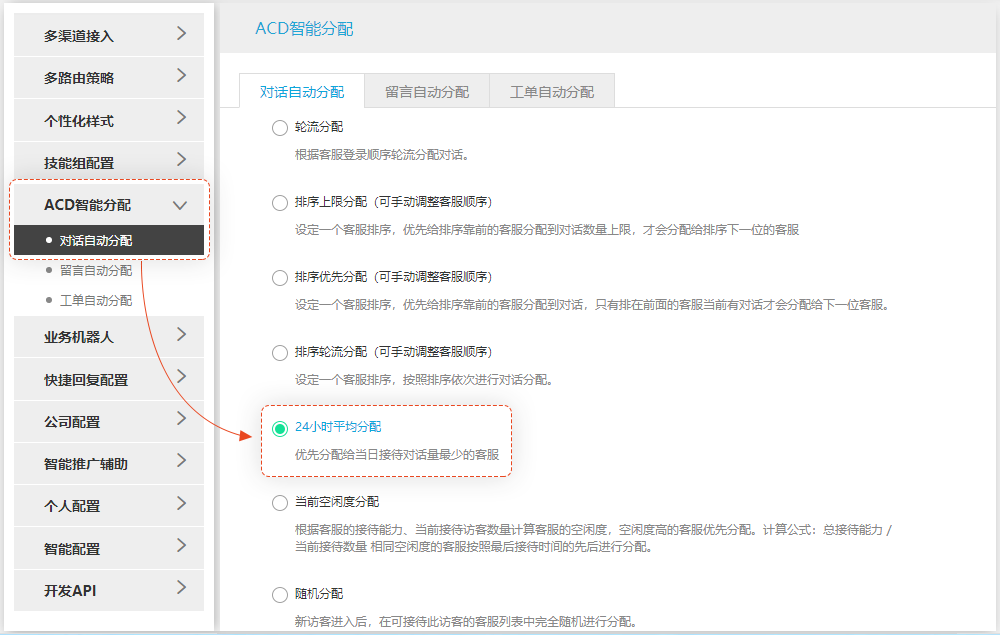Click the 当前空闲度分配 option label

337,502
